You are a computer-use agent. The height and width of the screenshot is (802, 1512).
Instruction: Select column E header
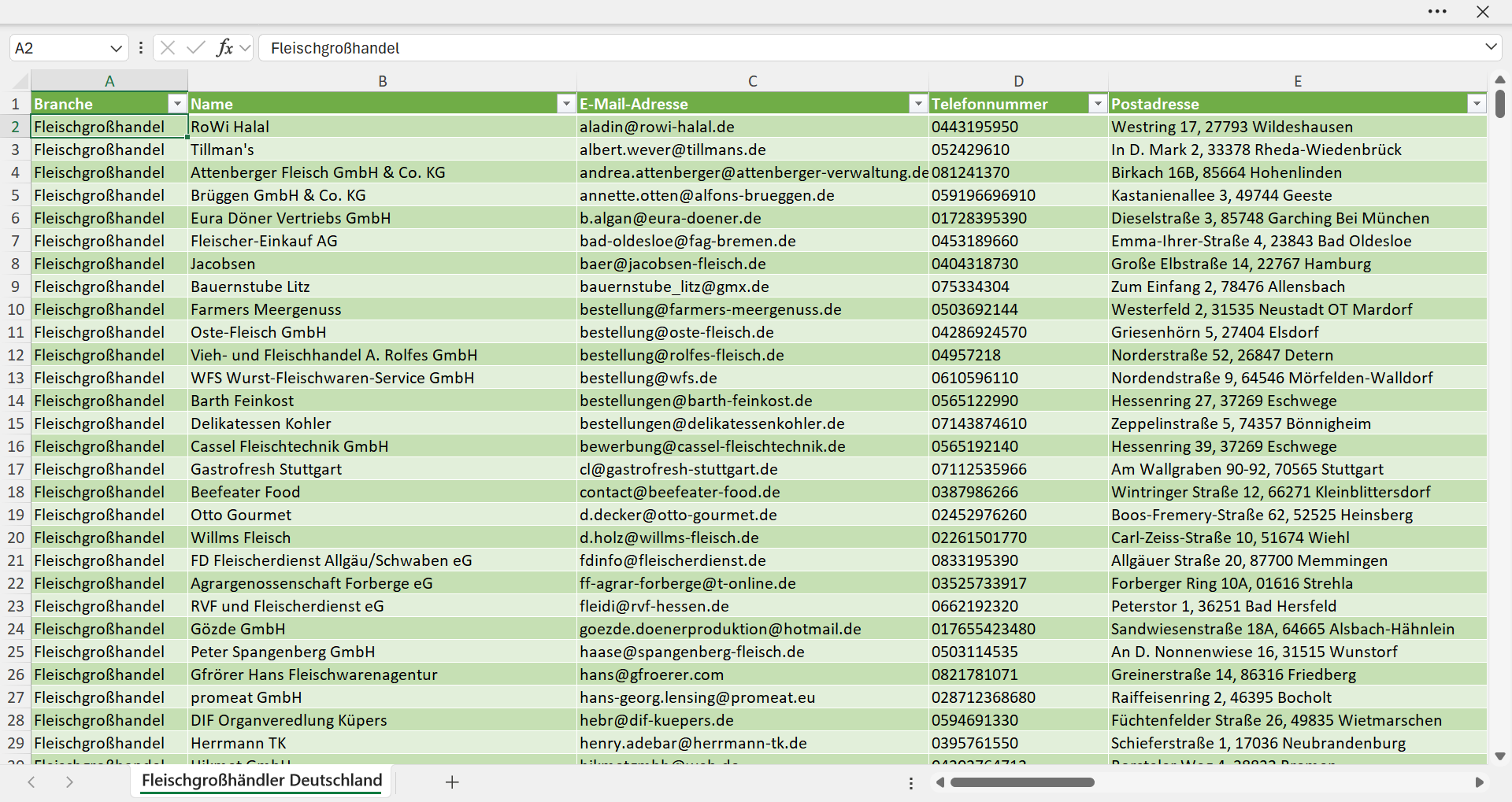point(1298,81)
